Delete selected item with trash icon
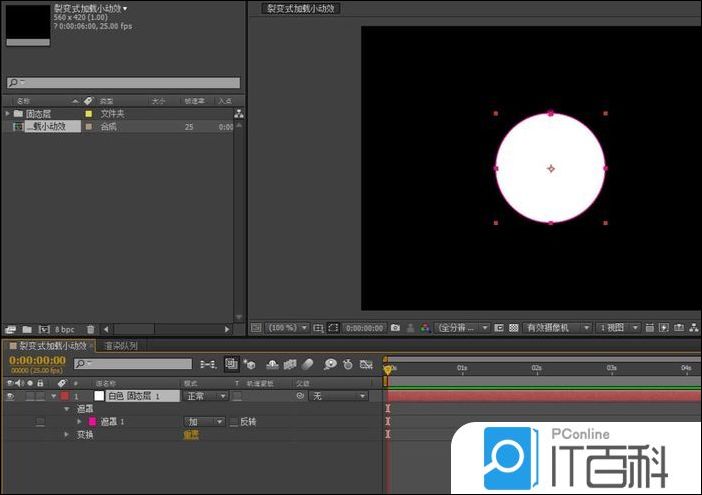The image size is (702, 495). coord(90,329)
